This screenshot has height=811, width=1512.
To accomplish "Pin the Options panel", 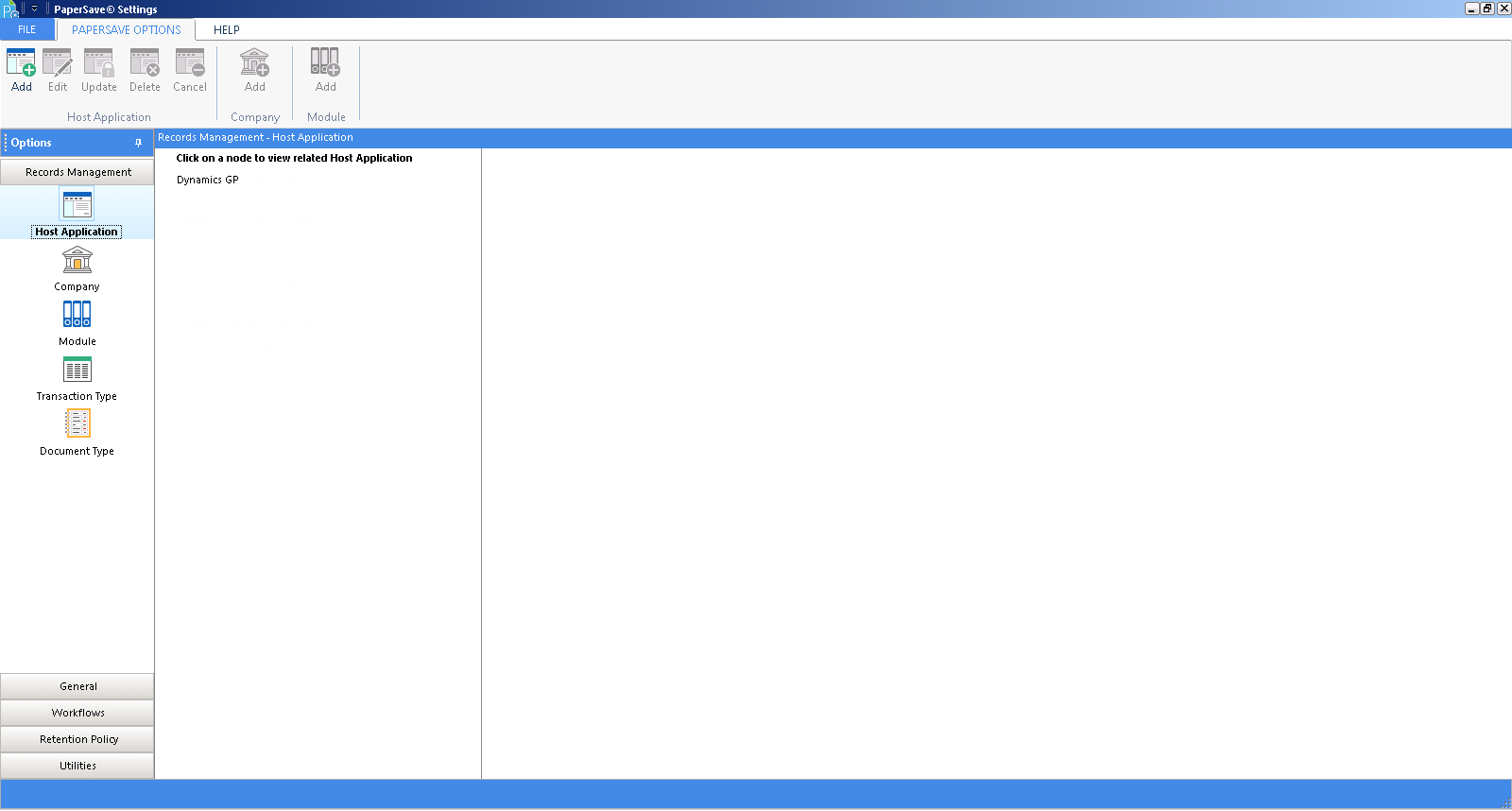I will point(138,143).
